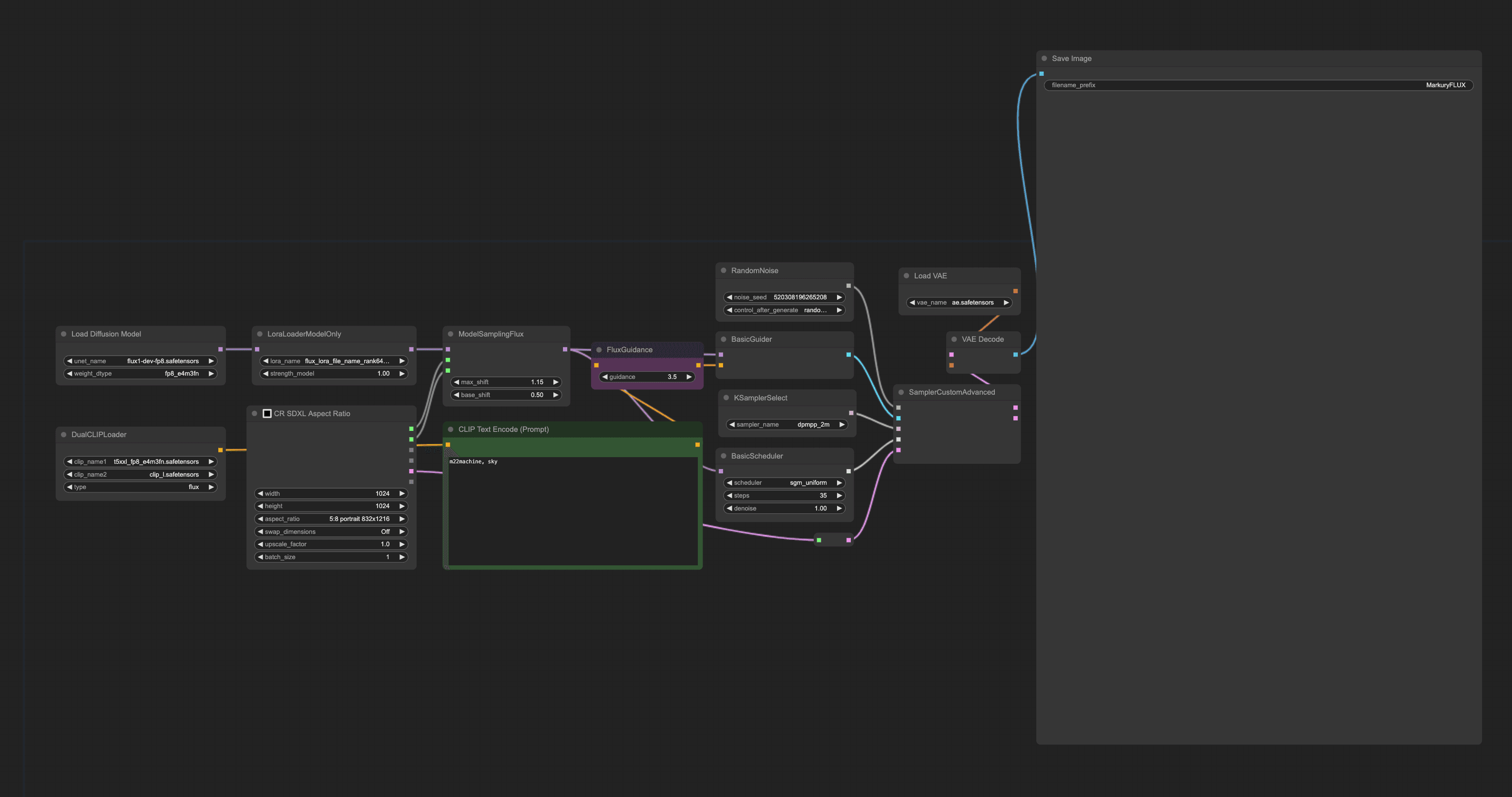This screenshot has height=797, width=1512.
Task: Open the aspect_ratio 5:8 portrait dropdown
Action: click(331, 519)
